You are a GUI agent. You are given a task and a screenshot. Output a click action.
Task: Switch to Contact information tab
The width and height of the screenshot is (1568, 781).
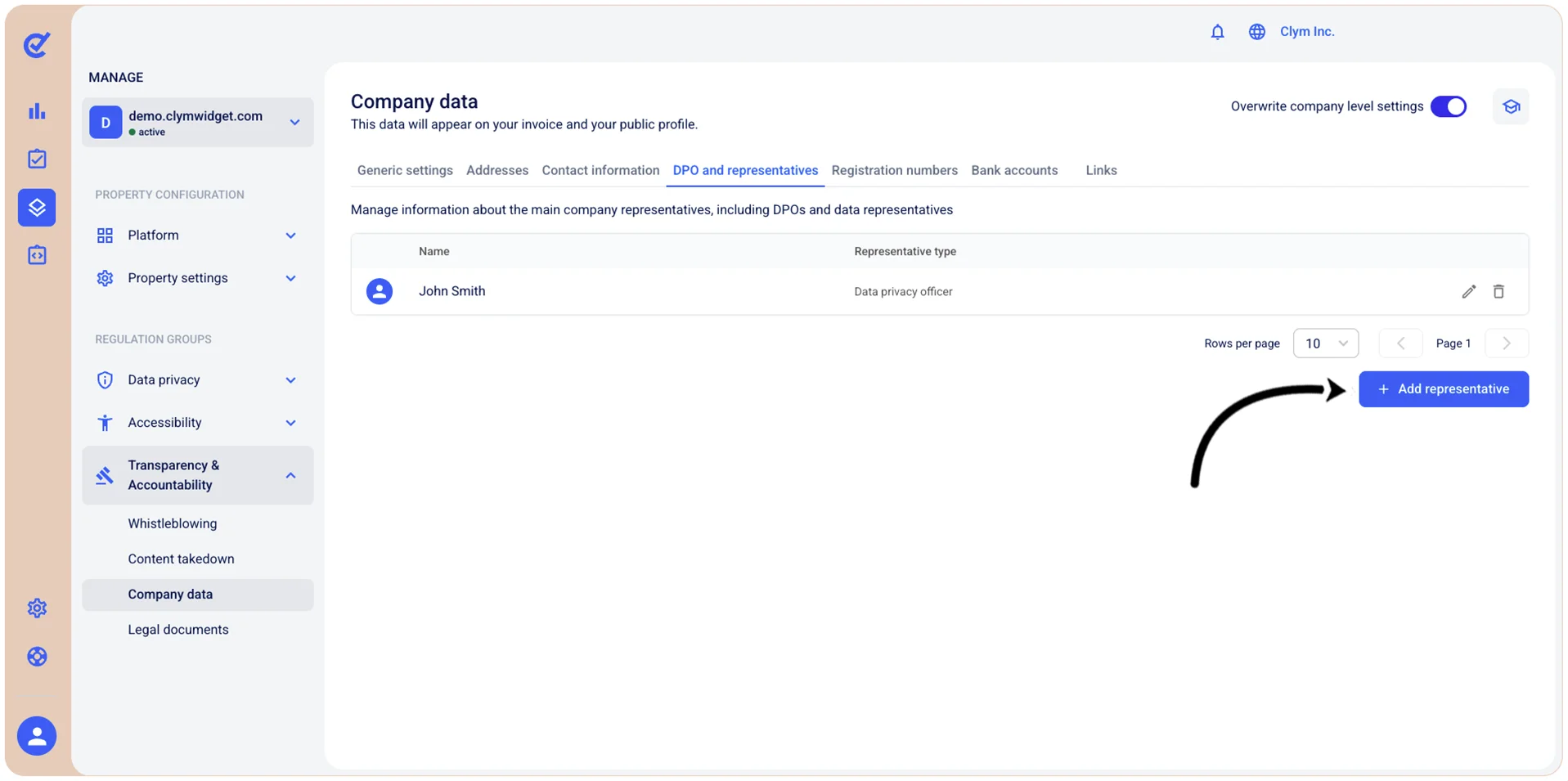(600, 170)
